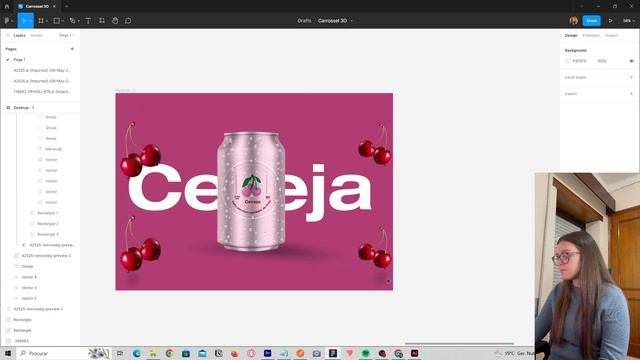Screen dimensions: 640x360
Task: Open shape tools dropdown
Action: 62,21
